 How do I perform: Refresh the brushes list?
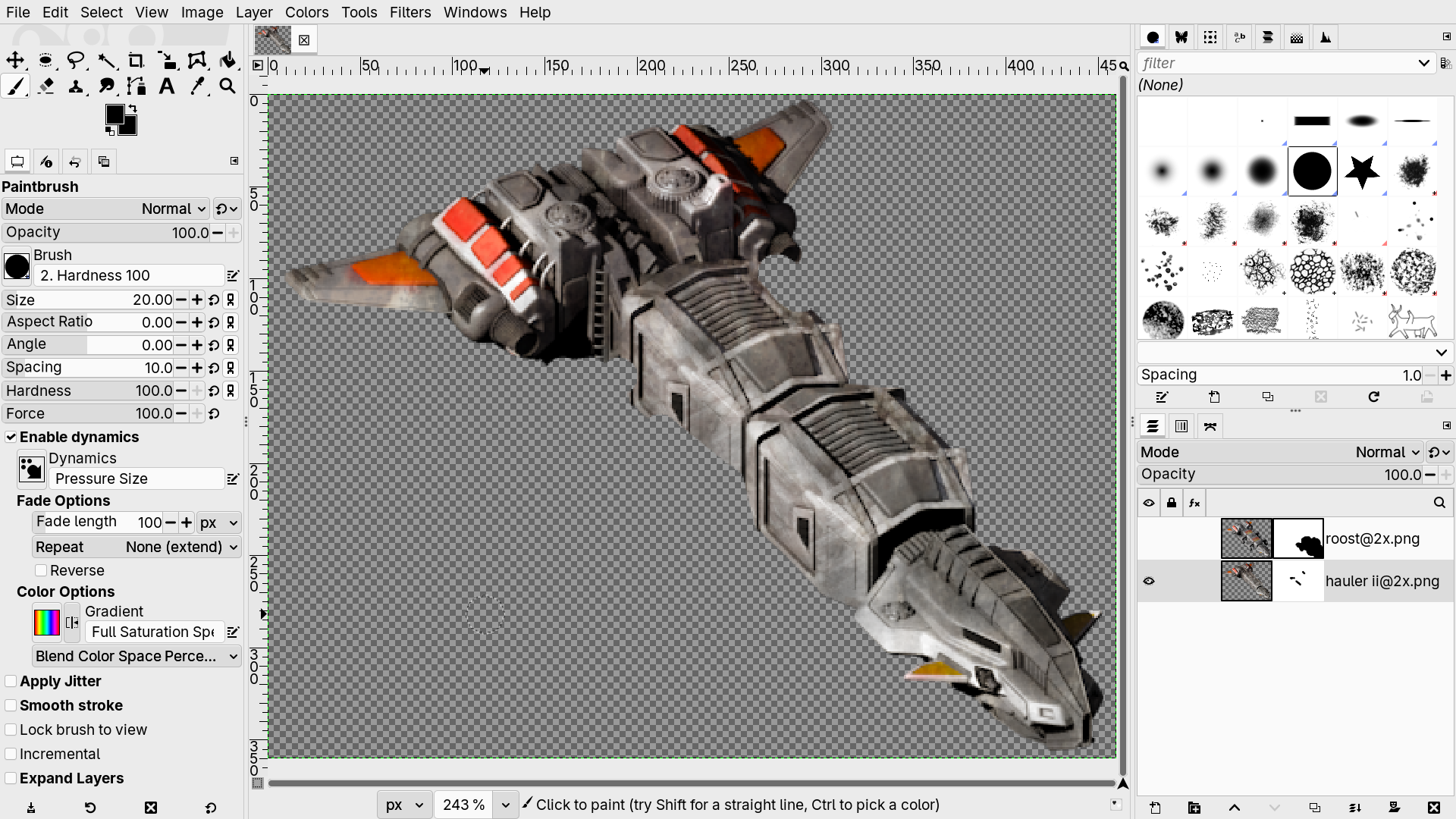pyautogui.click(x=1373, y=397)
